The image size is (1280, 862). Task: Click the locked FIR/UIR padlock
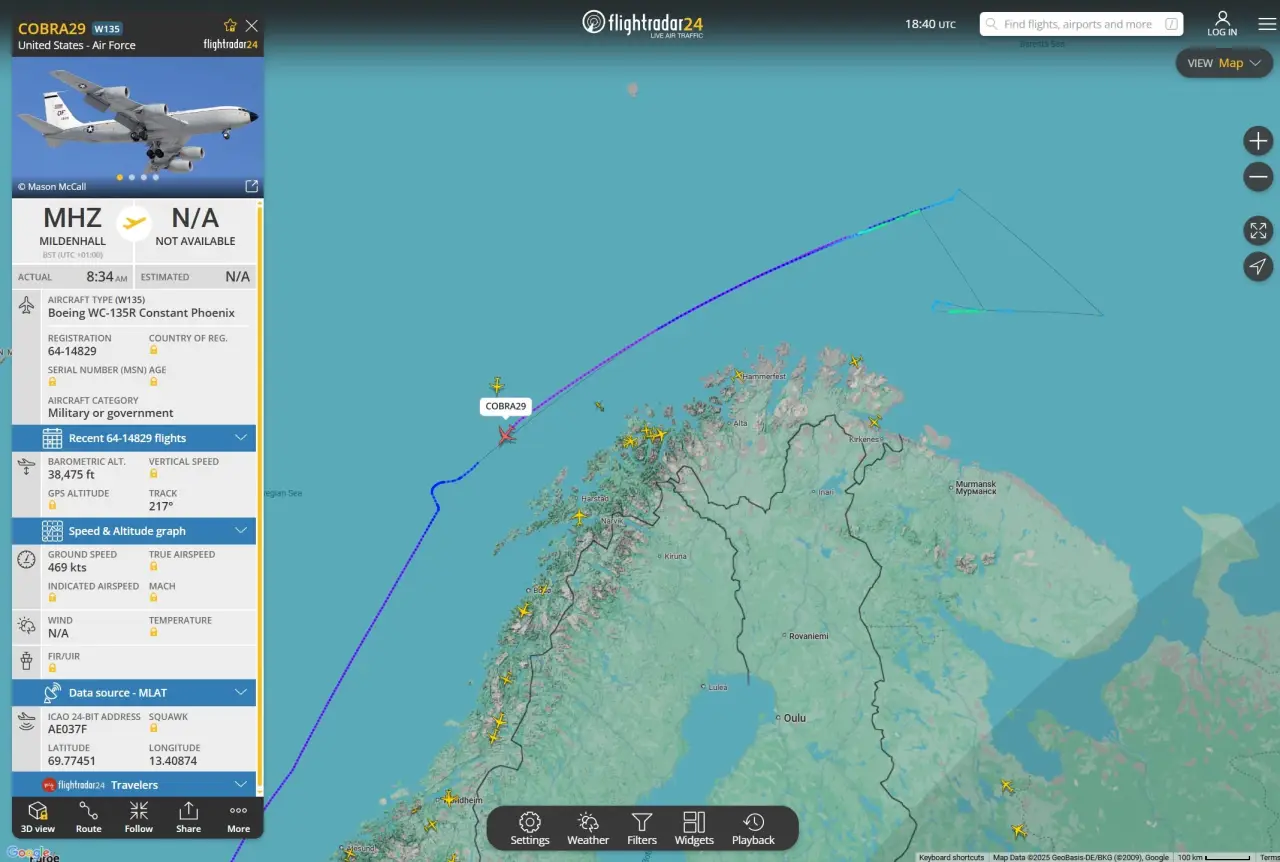[53, 667]
